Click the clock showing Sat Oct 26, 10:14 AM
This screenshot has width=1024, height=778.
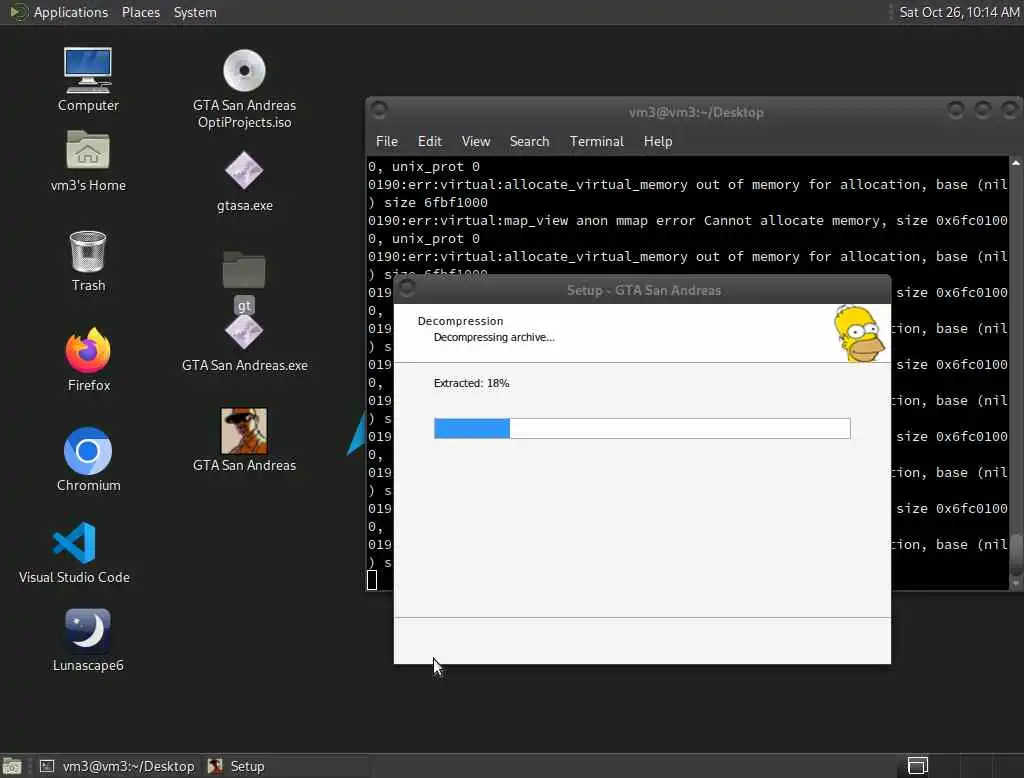point(959,12)
